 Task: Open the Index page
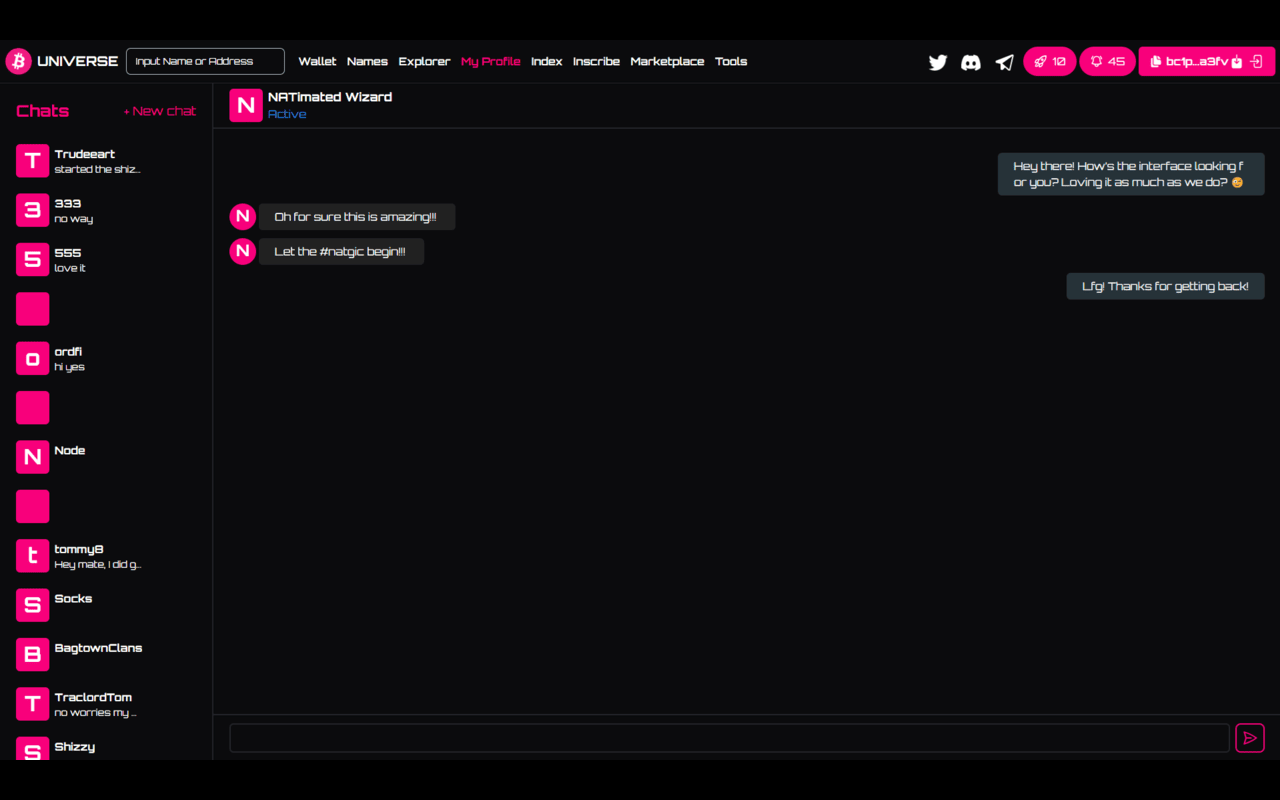(546, 62)
